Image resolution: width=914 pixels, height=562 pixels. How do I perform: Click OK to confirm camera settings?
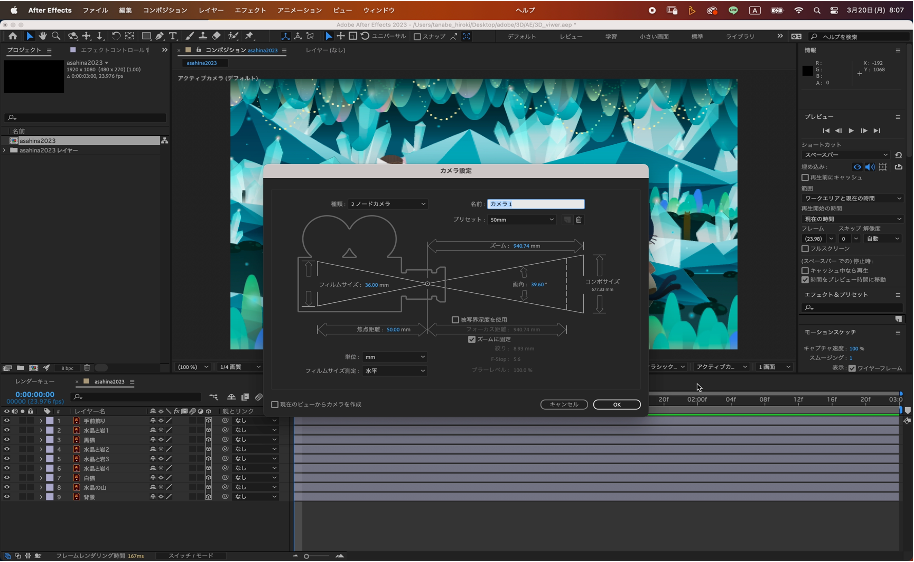coord(616,404)
